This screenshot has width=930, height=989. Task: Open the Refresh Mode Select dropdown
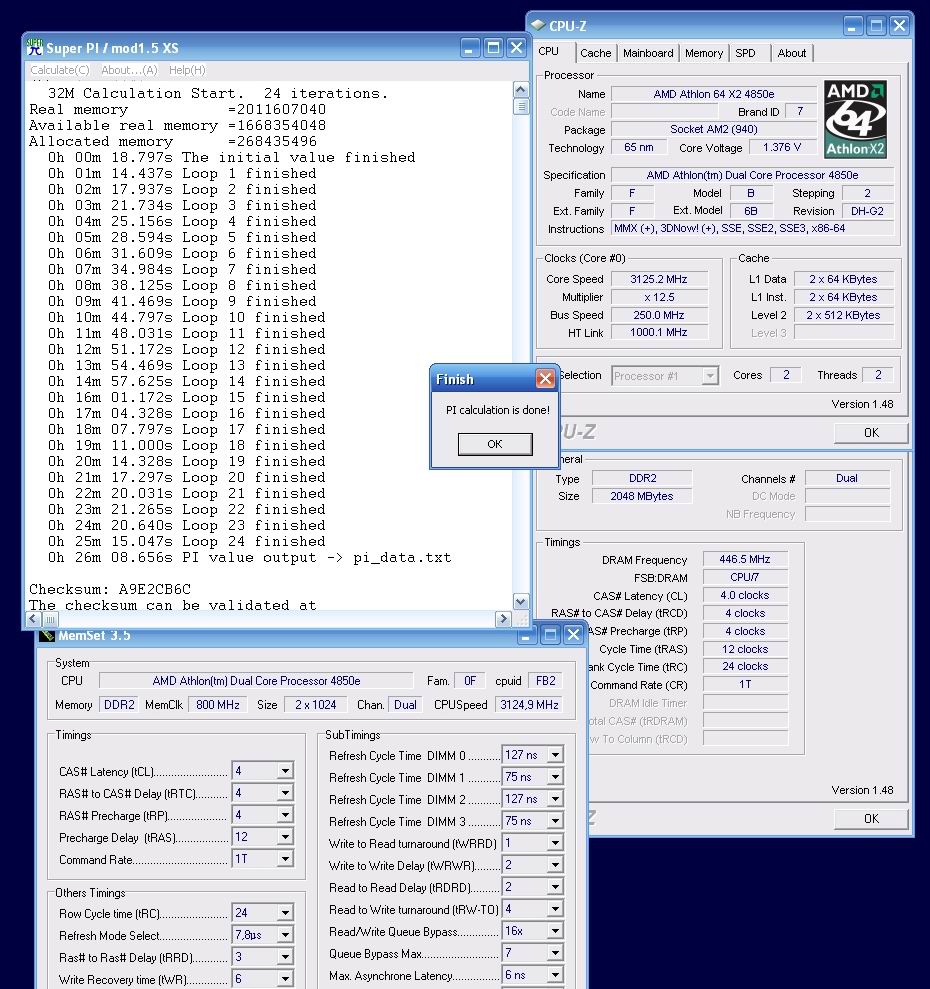(285, 935)
